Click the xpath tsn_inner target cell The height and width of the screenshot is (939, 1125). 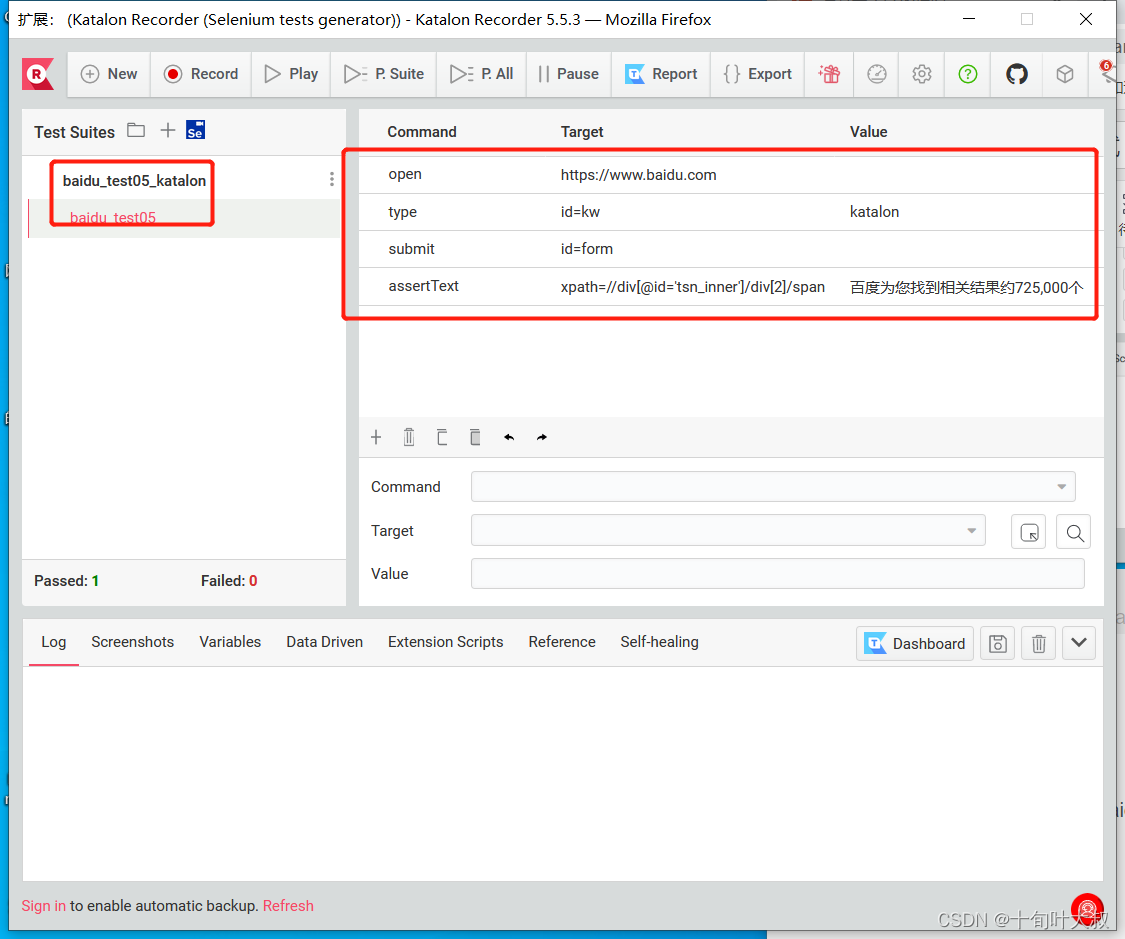[692, 287]
